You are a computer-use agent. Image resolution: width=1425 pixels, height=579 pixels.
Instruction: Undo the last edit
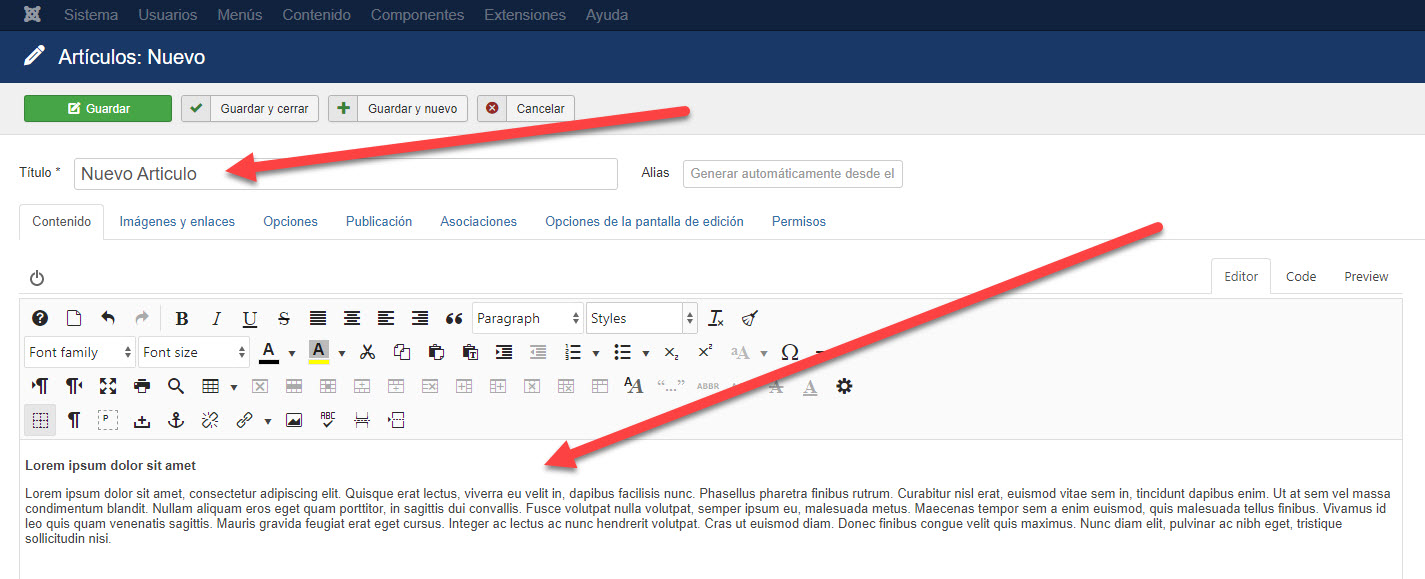pyautogui.click(x=108, y=318)
